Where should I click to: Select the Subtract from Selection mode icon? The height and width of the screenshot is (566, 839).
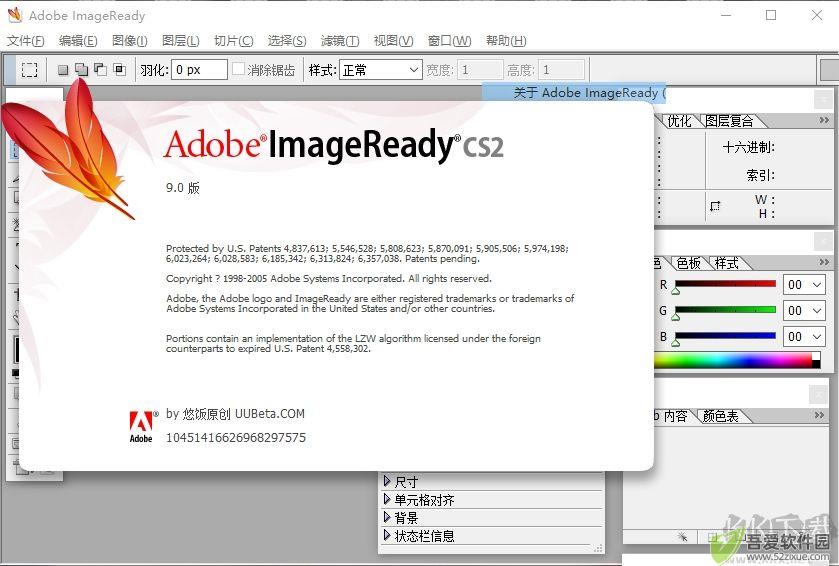point(101,70)
